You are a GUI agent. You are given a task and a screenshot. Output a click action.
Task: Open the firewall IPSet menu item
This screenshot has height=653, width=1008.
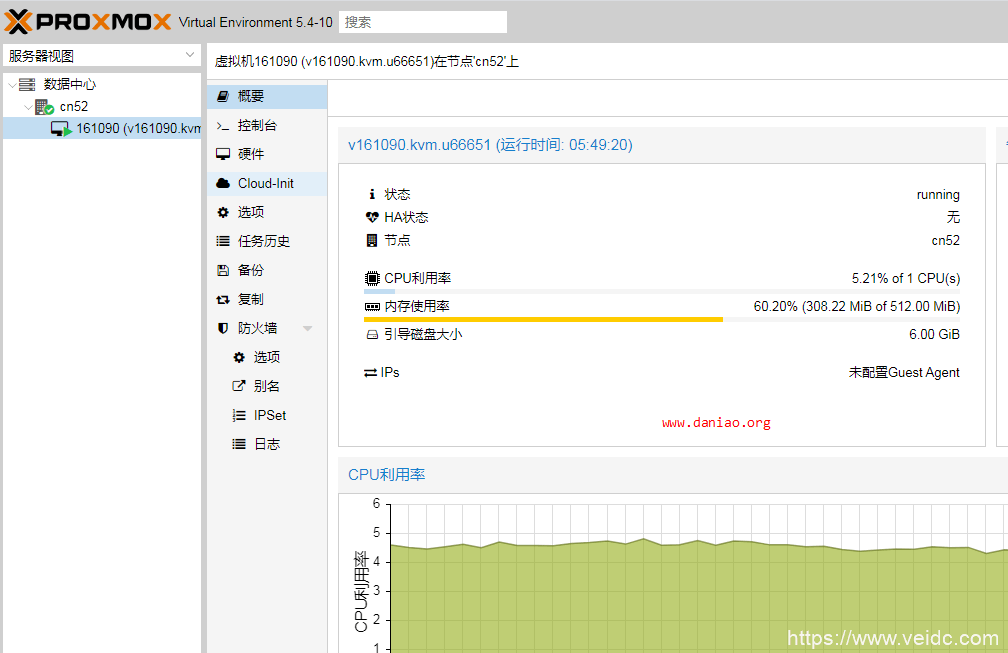269,416
